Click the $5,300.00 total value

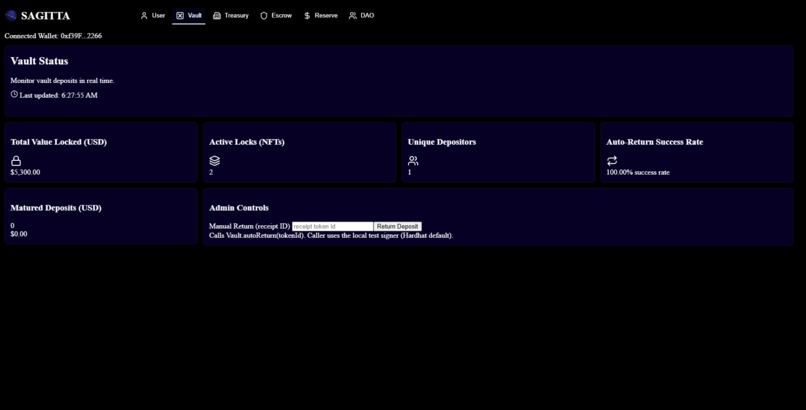click(x=25, y=172)
